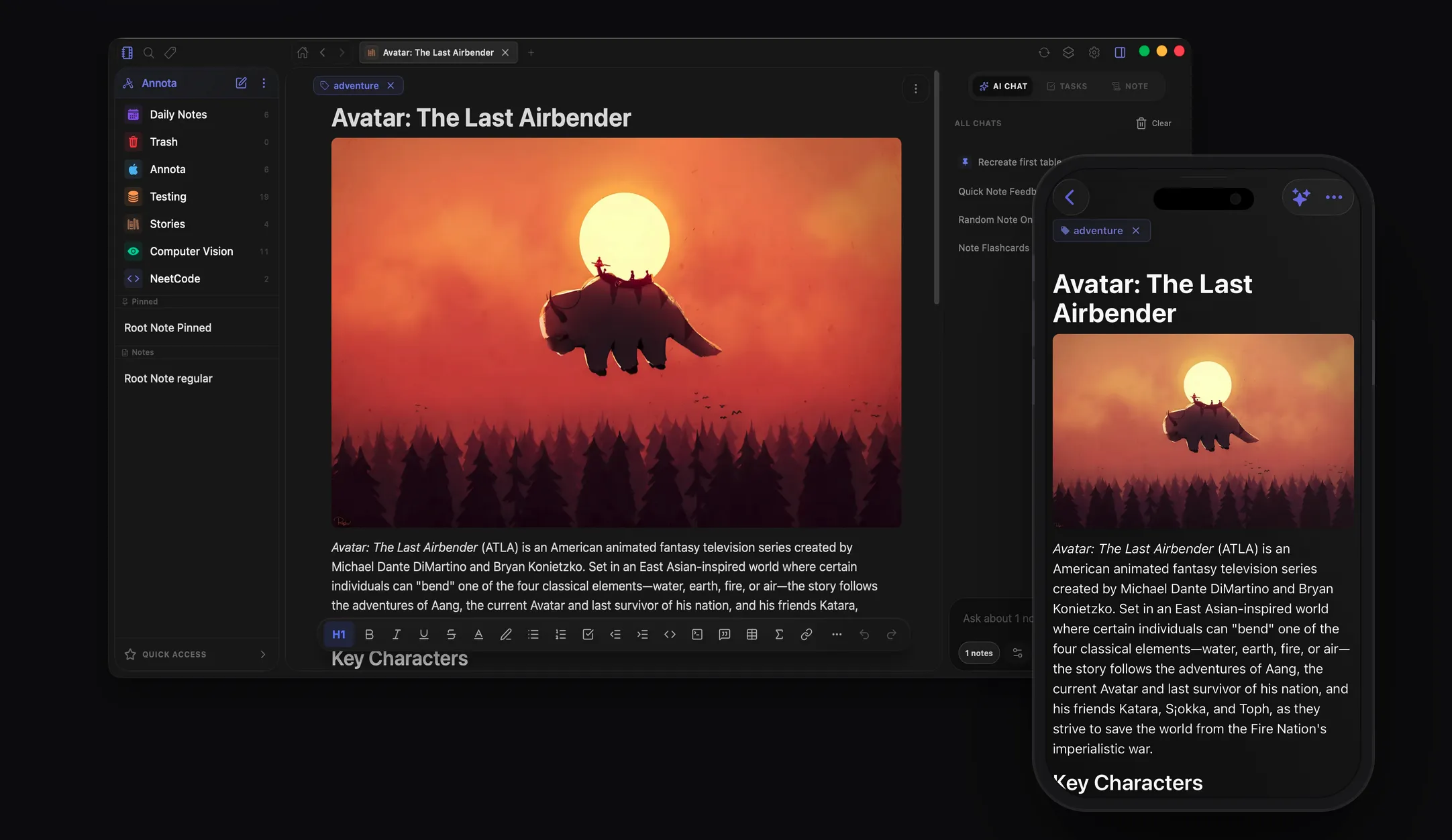
Task: Open the layers stack icon
Action: [x=1069, y=52]
